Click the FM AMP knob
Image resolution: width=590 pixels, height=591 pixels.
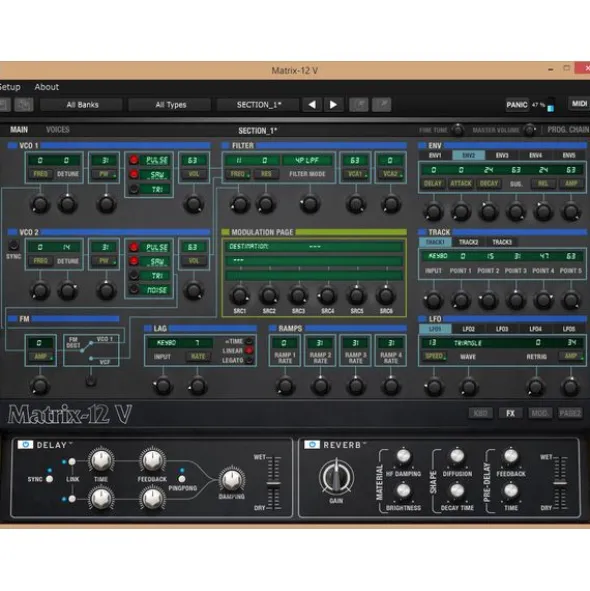40,386
